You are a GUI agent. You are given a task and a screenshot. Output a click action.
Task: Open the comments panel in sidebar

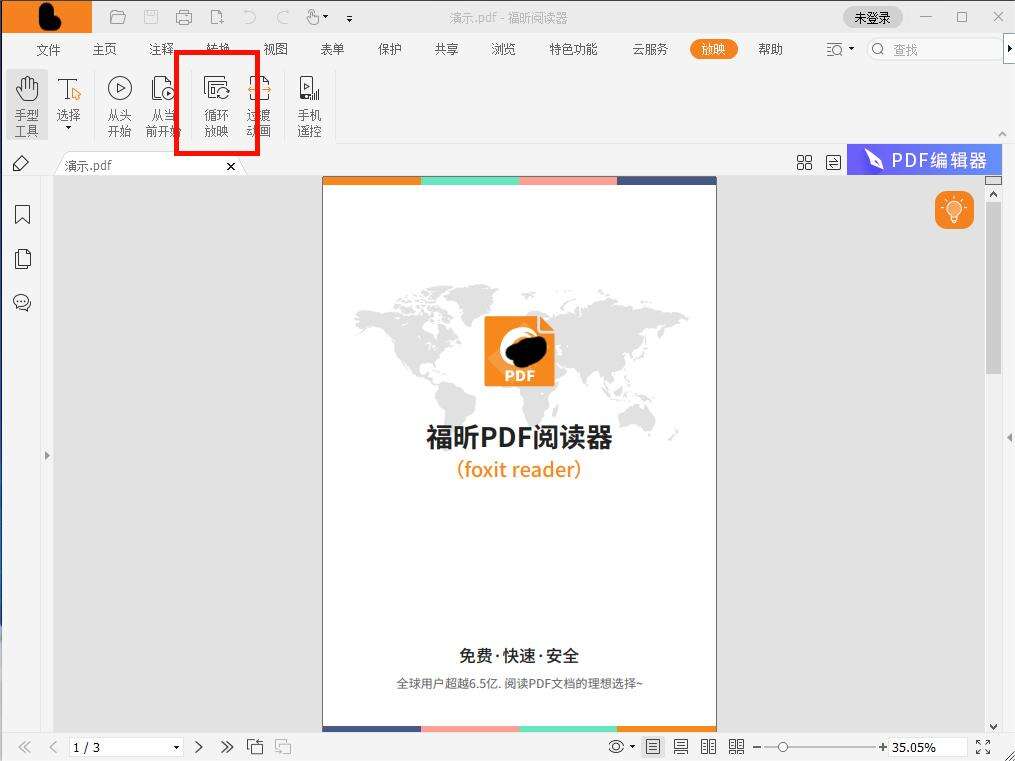22,303
